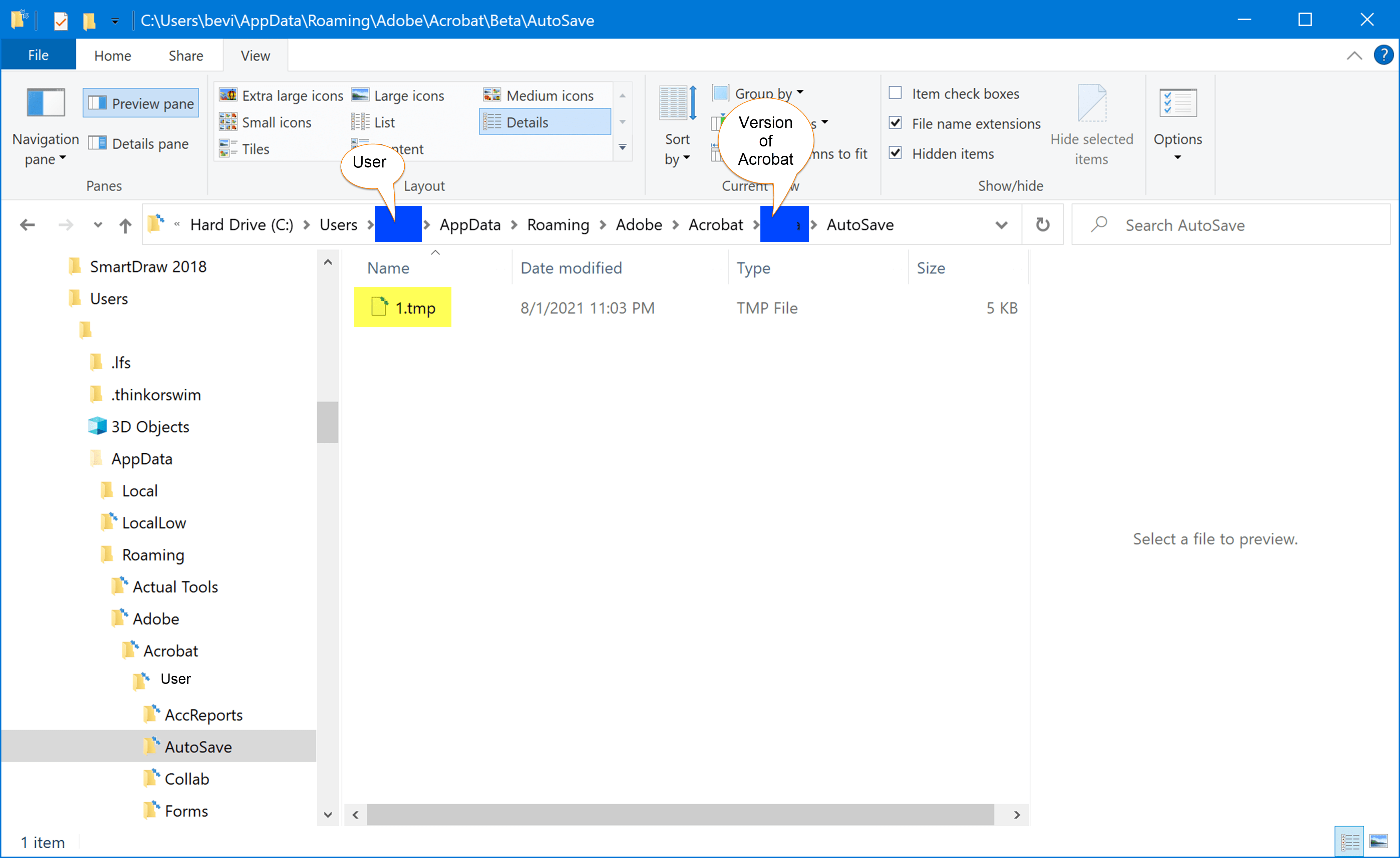Toggle the Preview pane
Image resolution: width=1400 pixels, height=858 pixels.
(140, 103)
